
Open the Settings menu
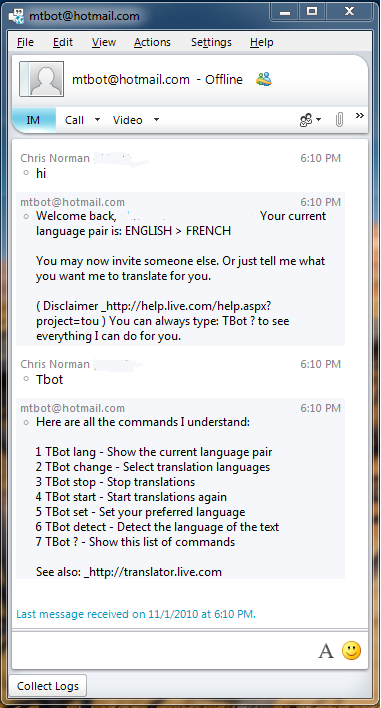(211, 42)
